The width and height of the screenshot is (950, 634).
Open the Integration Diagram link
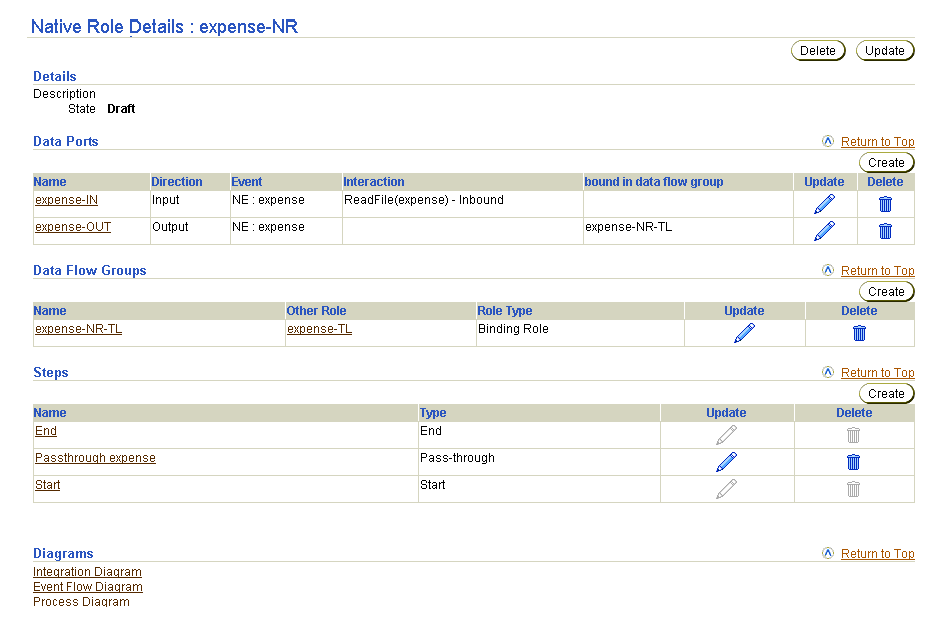[87, 572]
